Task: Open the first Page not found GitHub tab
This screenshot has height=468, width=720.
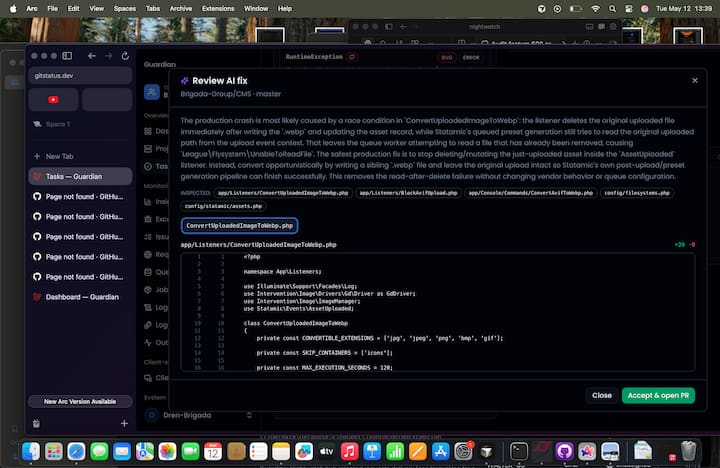Action: click(x=80, y=197)
